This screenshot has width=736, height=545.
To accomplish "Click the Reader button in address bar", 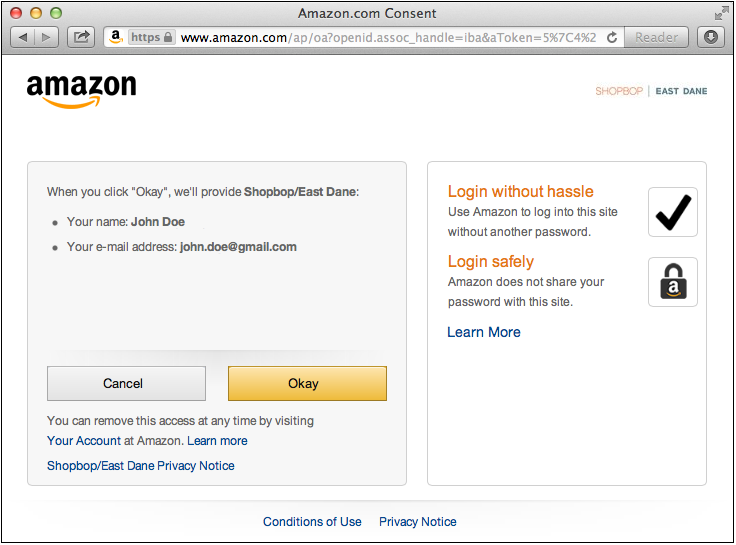I will [x=656, y=37].
